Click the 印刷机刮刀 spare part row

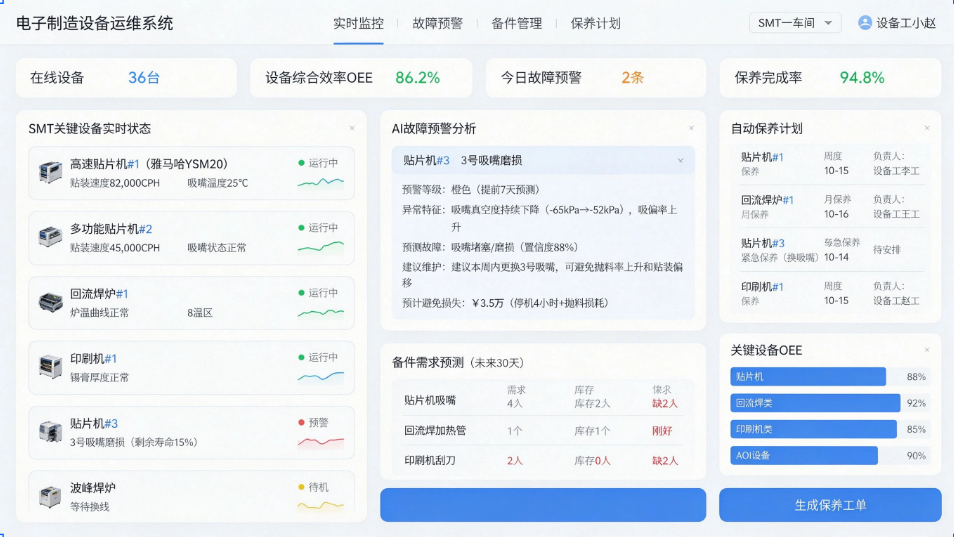(543, 460)
